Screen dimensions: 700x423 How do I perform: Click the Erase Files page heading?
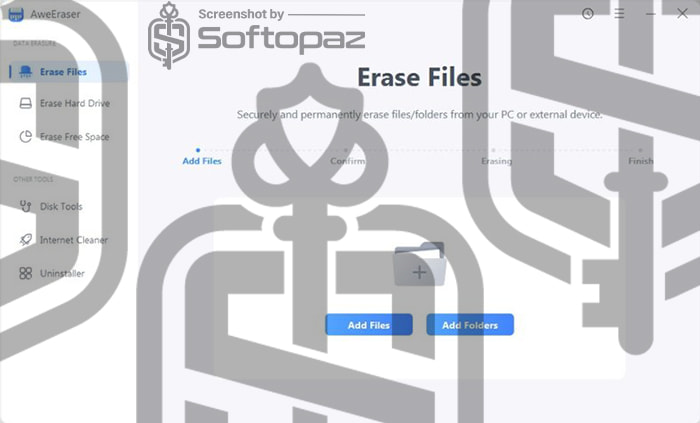click(x=419, y=77)
